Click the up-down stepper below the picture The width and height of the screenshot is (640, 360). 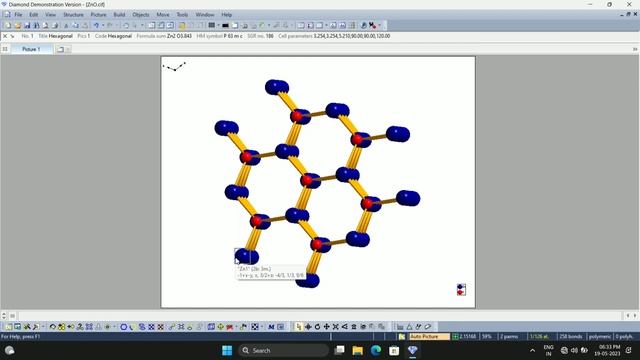(4, 316)
